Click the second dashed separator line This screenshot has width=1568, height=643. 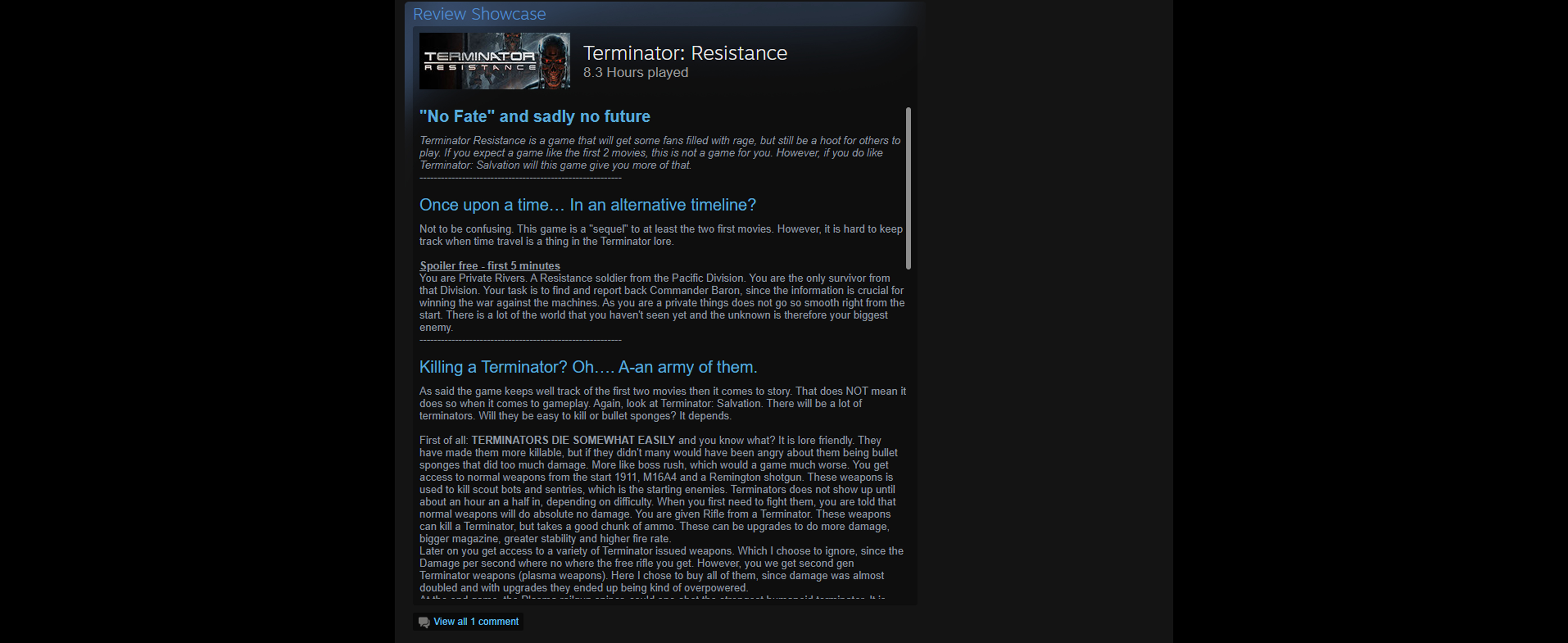click(521, 340)
